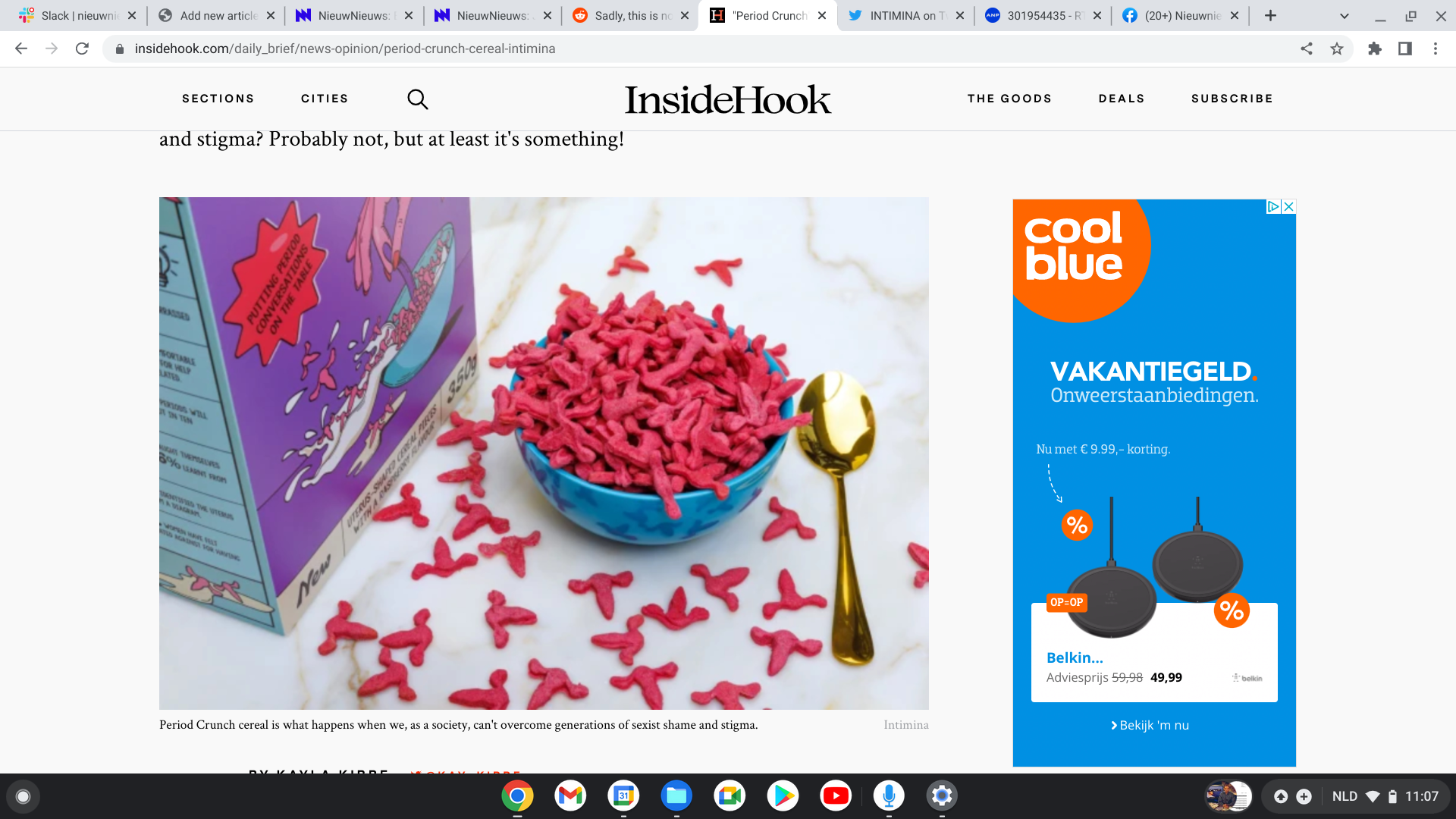Viewport: 1456px width, 819px height.
Task: Click the InsideHook search magnifier icon
Action: [418, 99]
